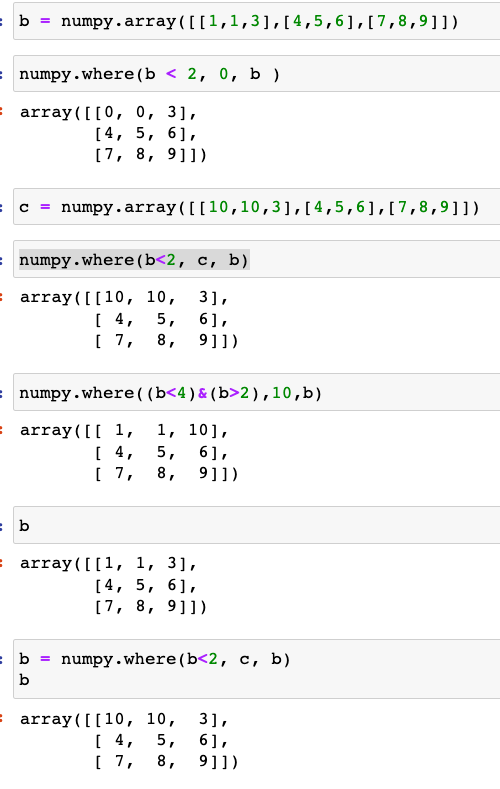
Task: Click the cell defining c with numpy.array
Action: coord(257,207)
